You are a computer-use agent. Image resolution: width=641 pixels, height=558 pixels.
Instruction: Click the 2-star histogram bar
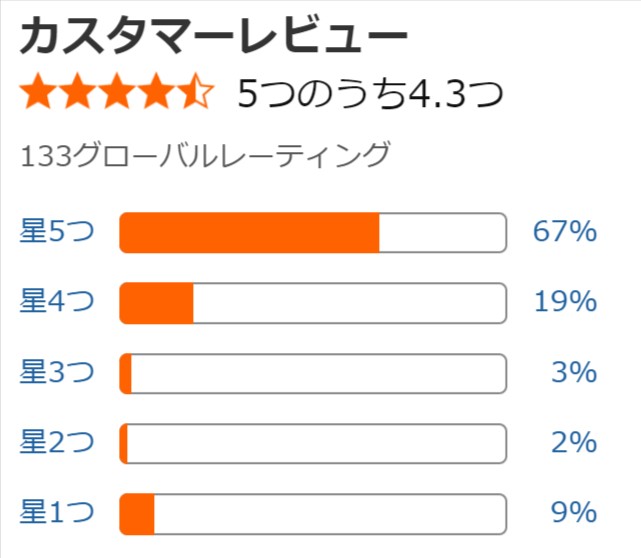[x=313, y=444]
